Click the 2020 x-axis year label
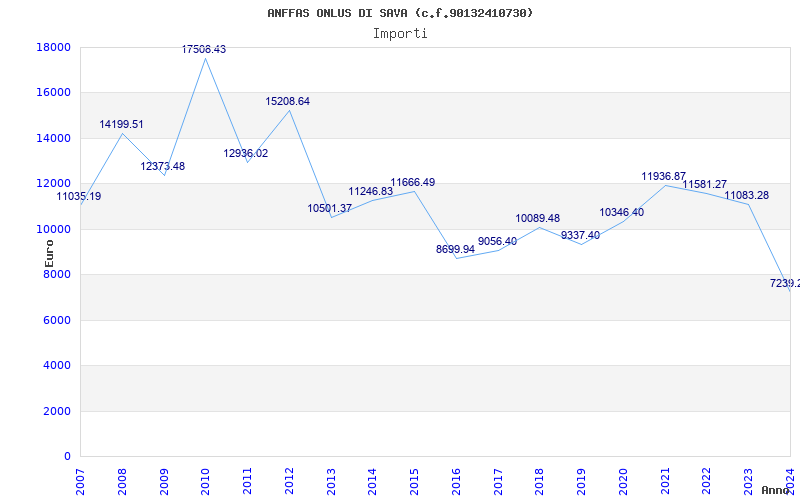Screen dimensions: 800x500 pyautogui.click(x=623, y=482)
